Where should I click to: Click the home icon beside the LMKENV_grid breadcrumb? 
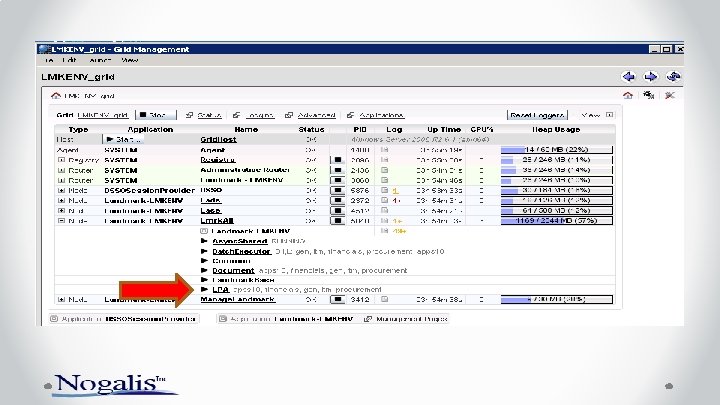pyautogui.click(x=56, y=96)
